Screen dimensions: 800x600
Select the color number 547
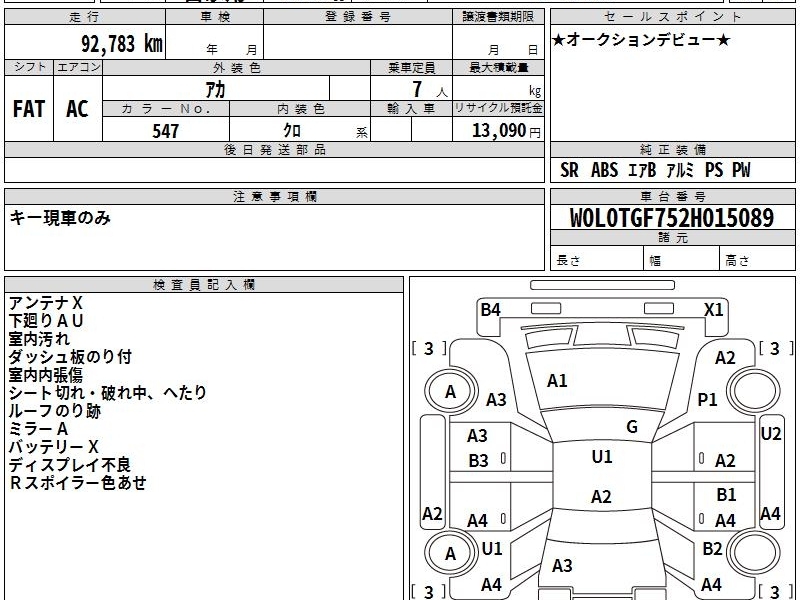coord(166,131)
